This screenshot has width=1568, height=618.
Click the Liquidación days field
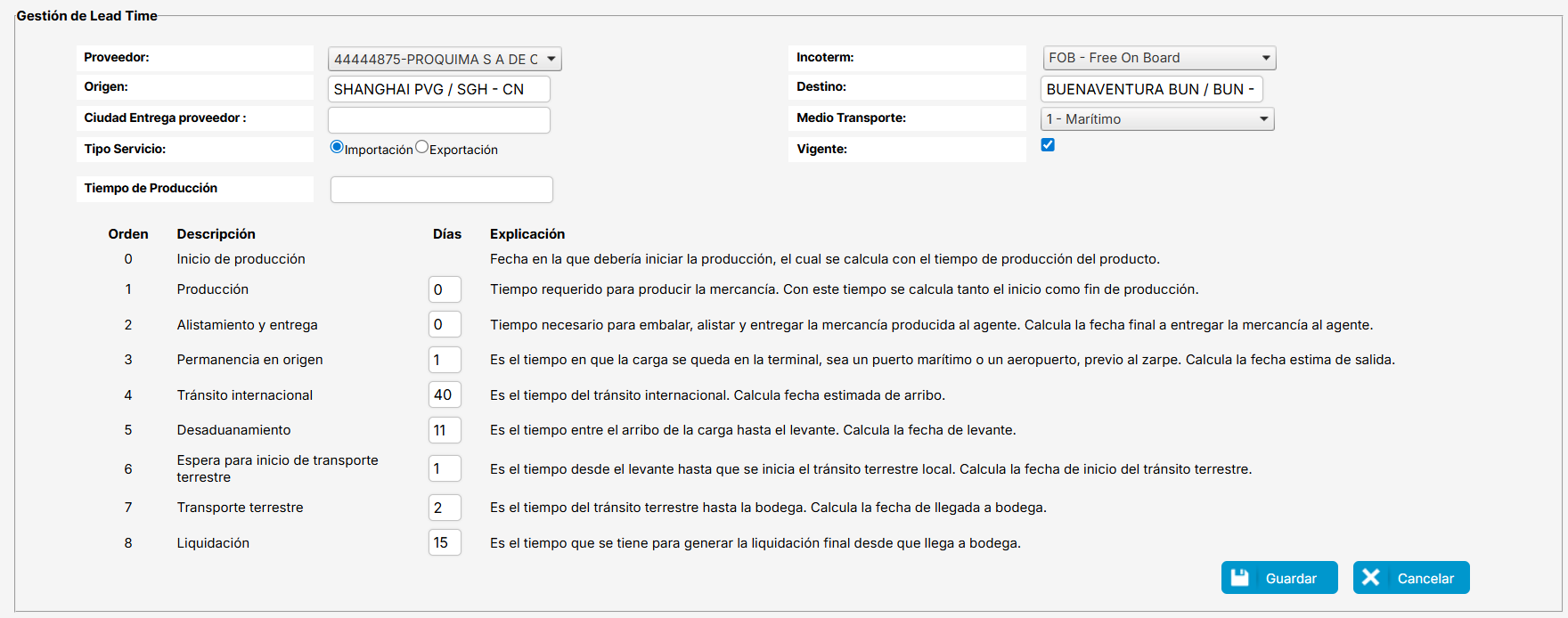[444, 542]
